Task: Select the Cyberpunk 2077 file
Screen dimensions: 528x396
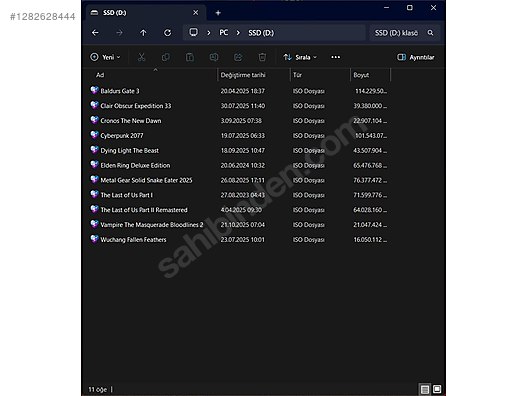Action: pos(122,135)
